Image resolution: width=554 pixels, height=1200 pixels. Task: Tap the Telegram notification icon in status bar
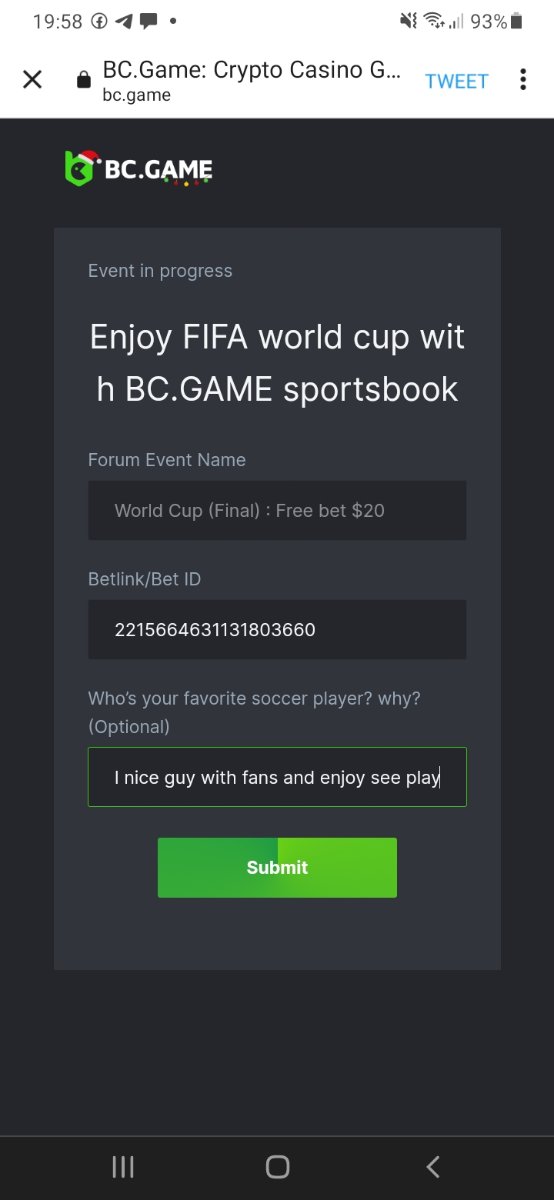(124, 21)
